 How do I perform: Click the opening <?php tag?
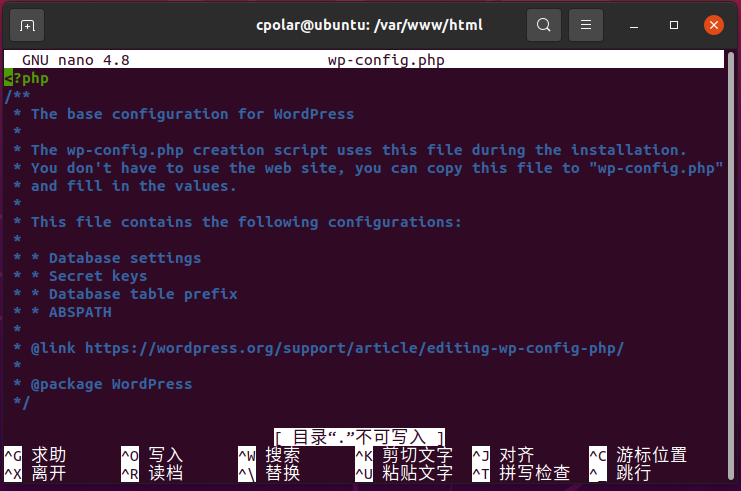tap(26, 78)
